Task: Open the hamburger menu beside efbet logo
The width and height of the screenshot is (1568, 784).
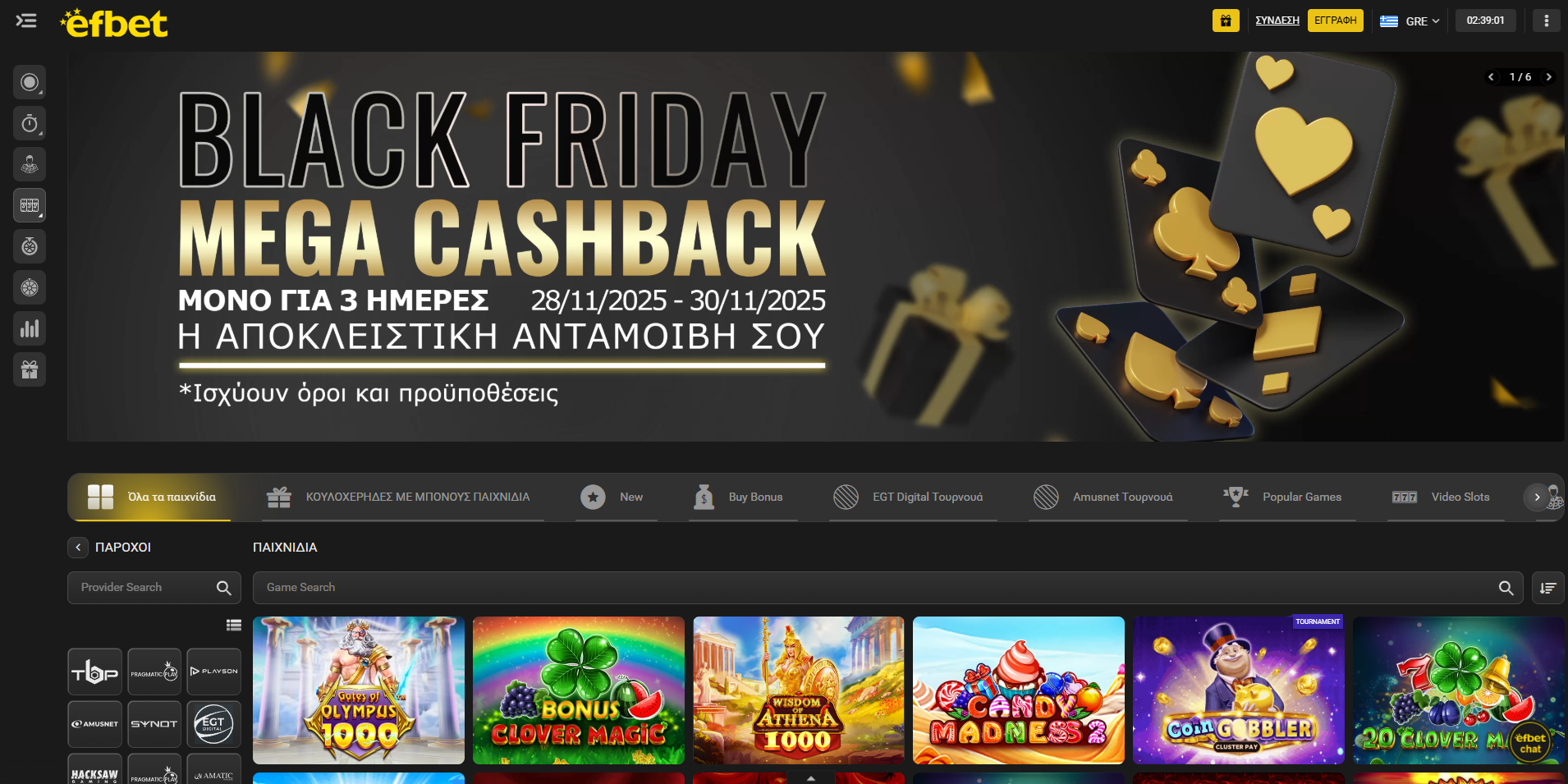Action: (26, 21)
